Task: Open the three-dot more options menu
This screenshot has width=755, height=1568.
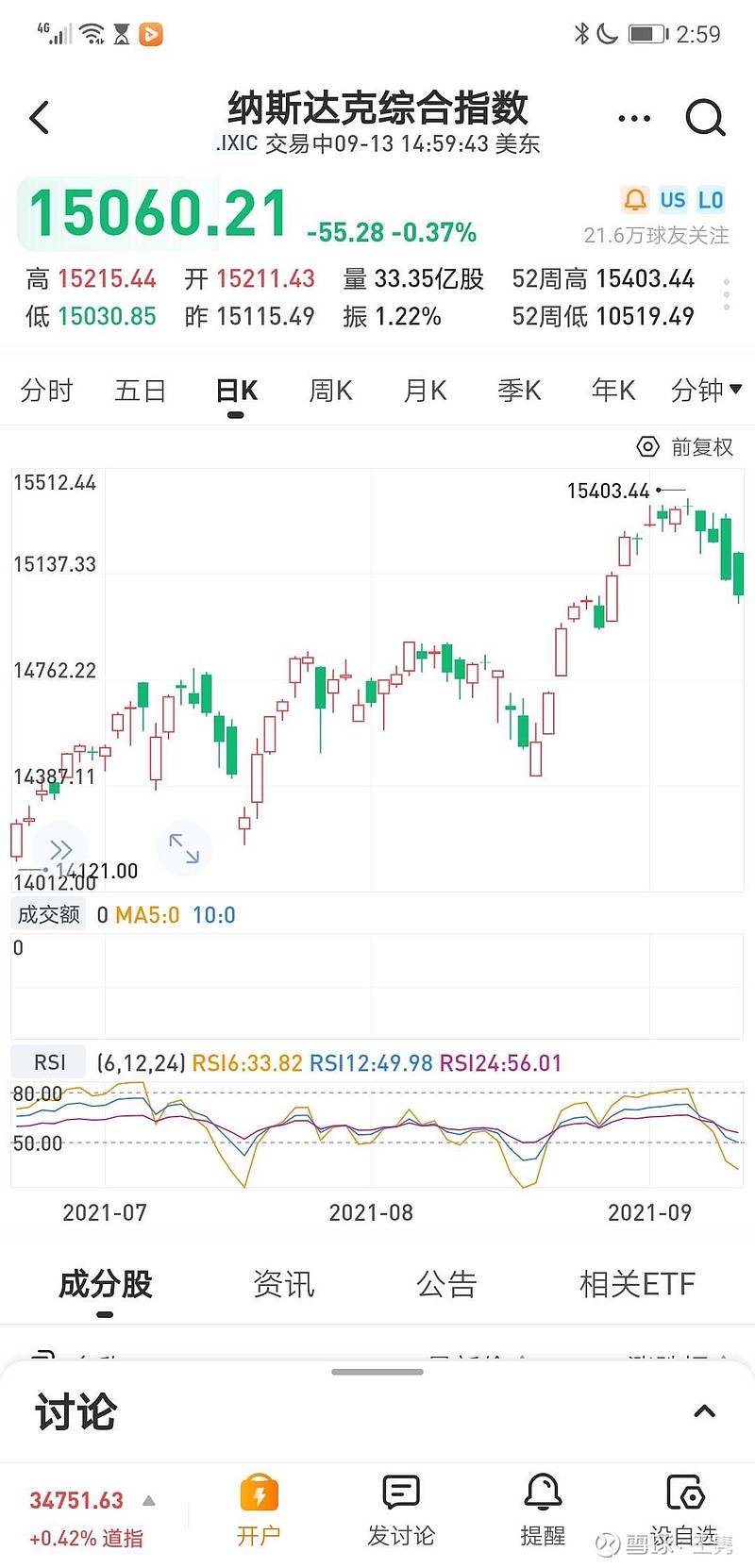Action: pyautogui.click(x=634, y=119)
